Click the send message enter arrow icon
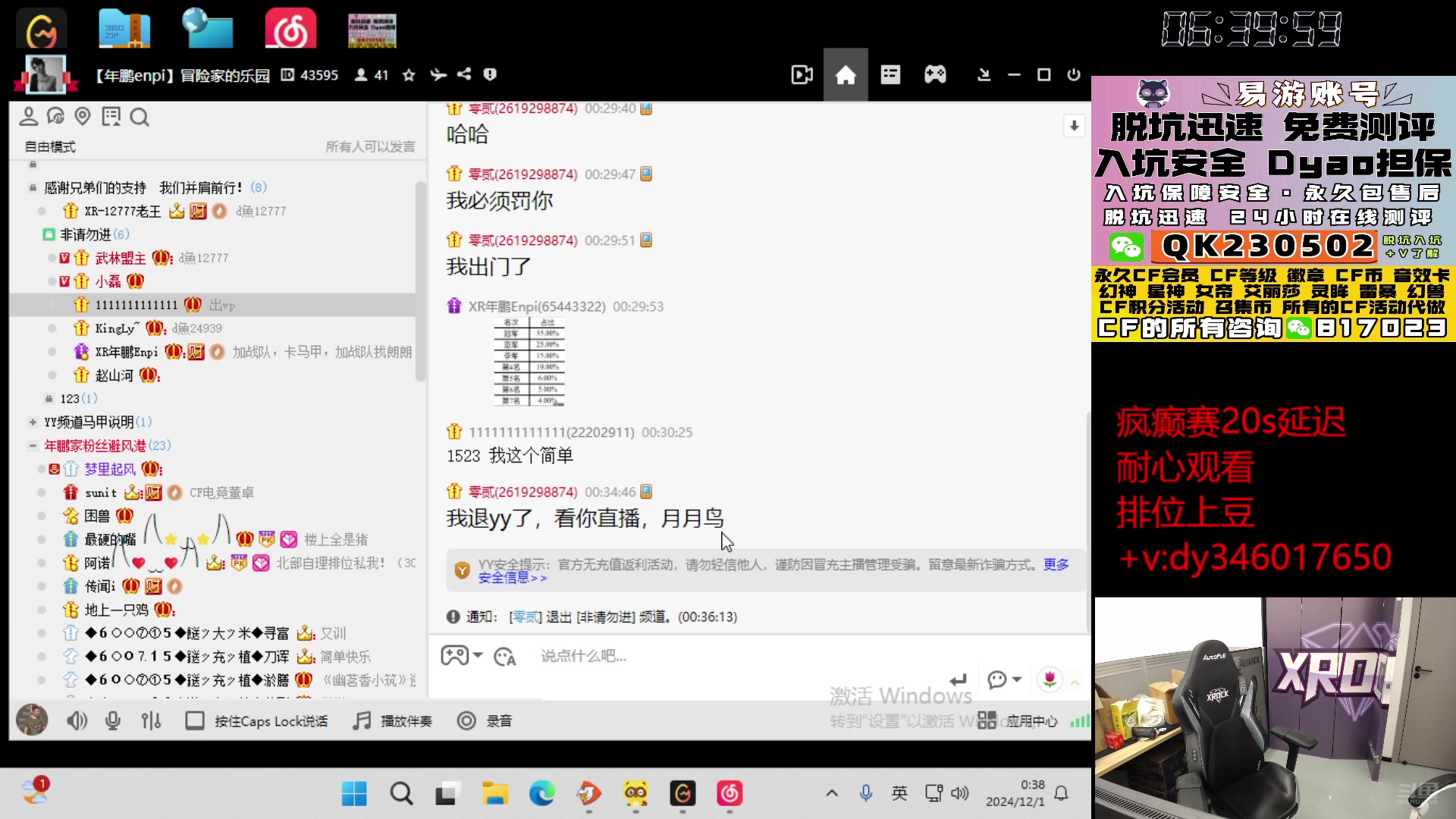This screenshot has width=1456, height=819. [959, 680]
